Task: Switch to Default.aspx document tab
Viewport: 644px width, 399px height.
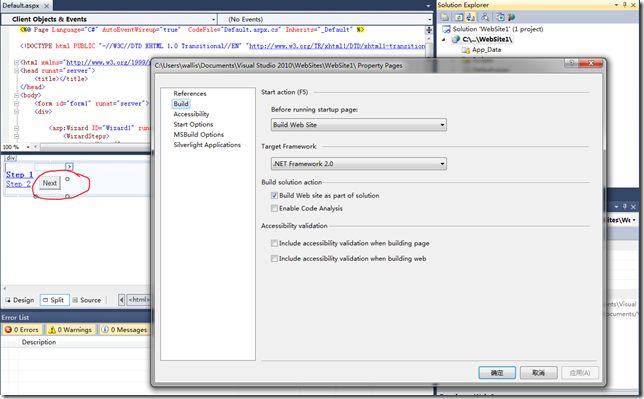Action: point(21,5)
